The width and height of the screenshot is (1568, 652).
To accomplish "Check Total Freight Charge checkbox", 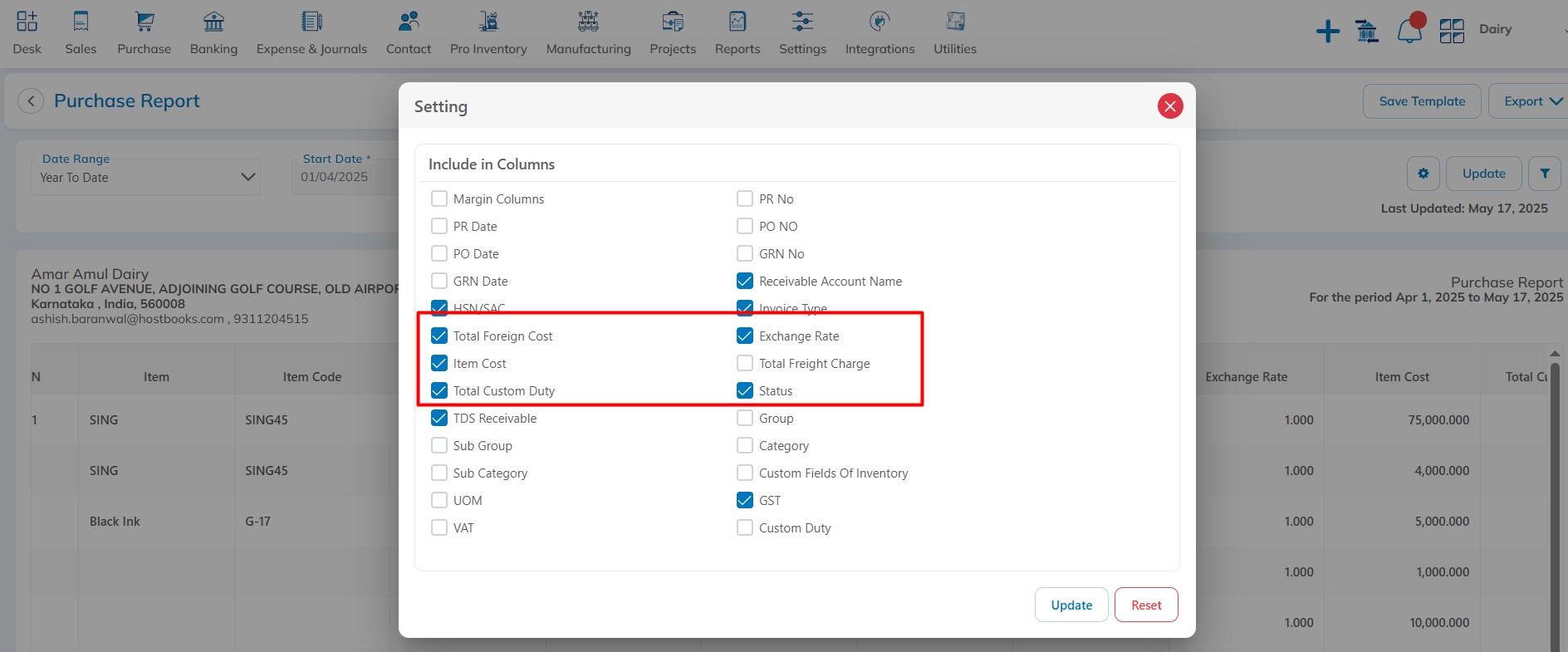I will 745,363.
